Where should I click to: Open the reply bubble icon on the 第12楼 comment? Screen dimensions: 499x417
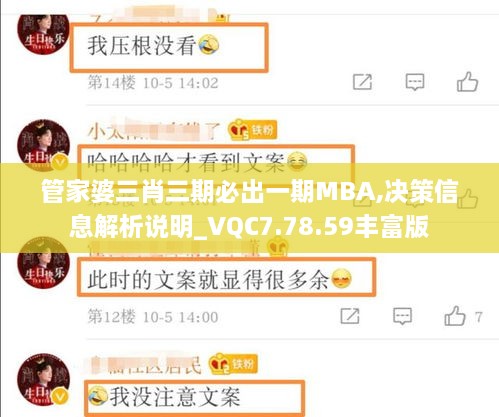click(402, 316)
